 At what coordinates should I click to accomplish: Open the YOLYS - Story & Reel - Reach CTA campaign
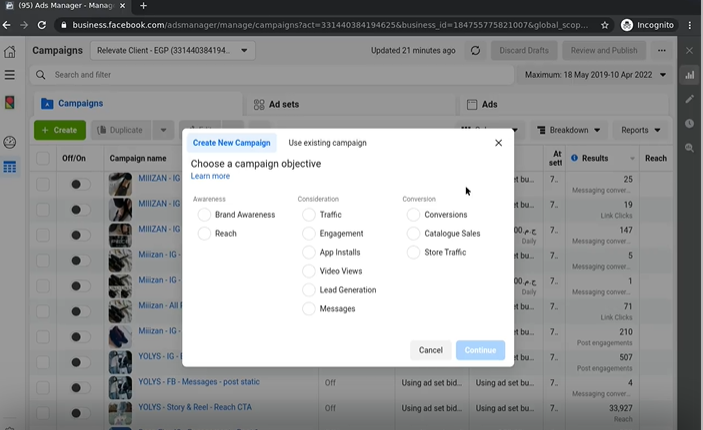195,407
